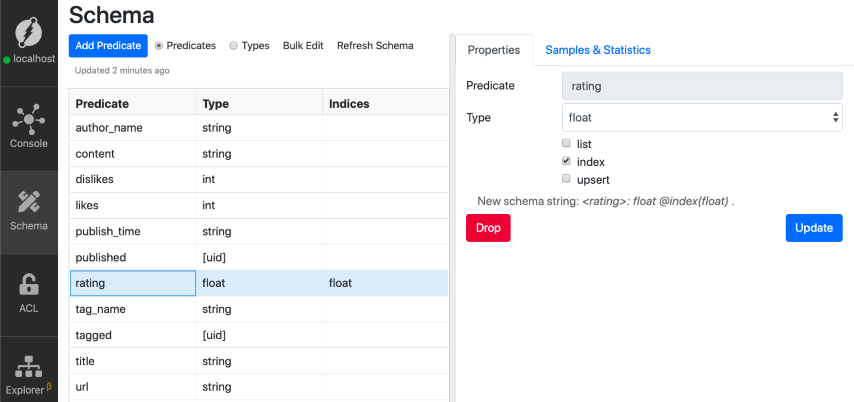Click the Dgraph lightning logo icon
The width and height of the screenshot is (854, 402).
coord(29,31)
